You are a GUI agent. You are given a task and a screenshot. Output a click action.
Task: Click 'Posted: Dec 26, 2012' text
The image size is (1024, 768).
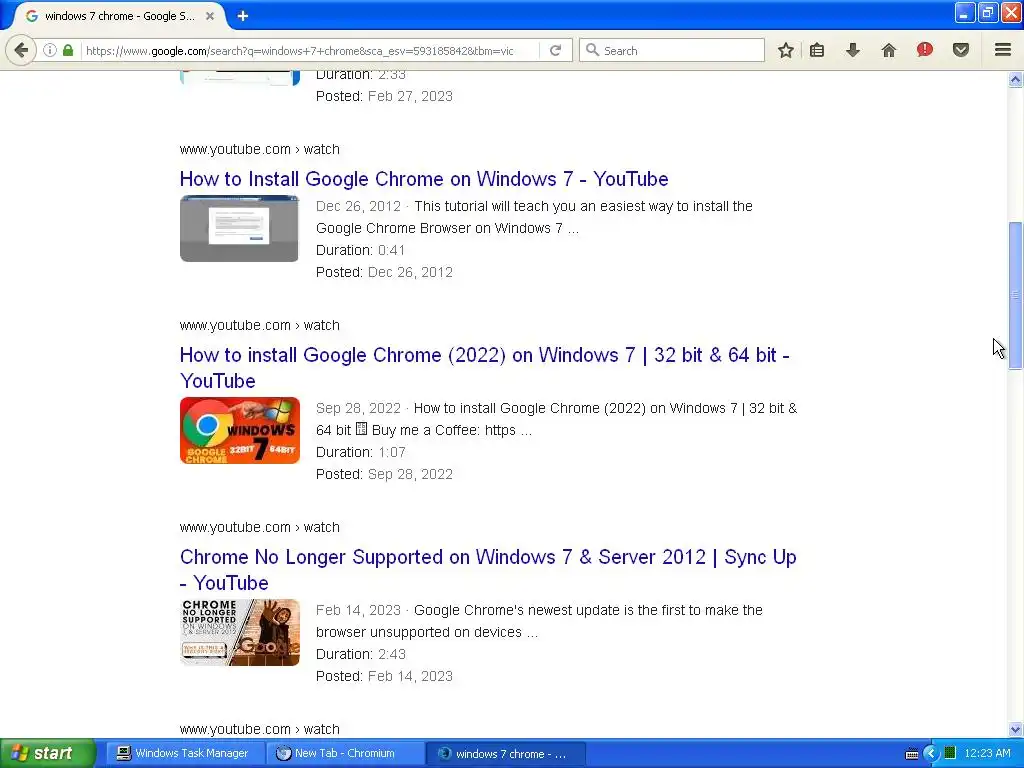point(384,272)
